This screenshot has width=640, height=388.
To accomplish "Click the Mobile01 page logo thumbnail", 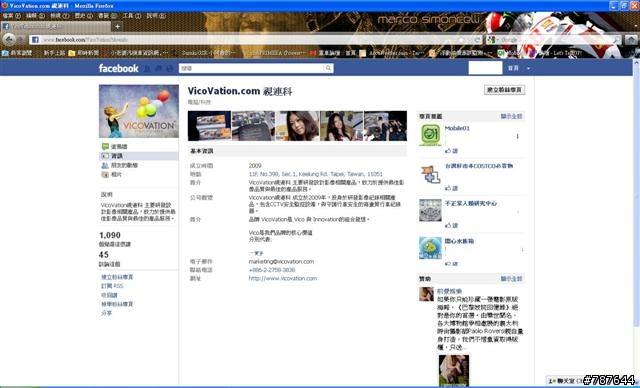I will 430,135.
